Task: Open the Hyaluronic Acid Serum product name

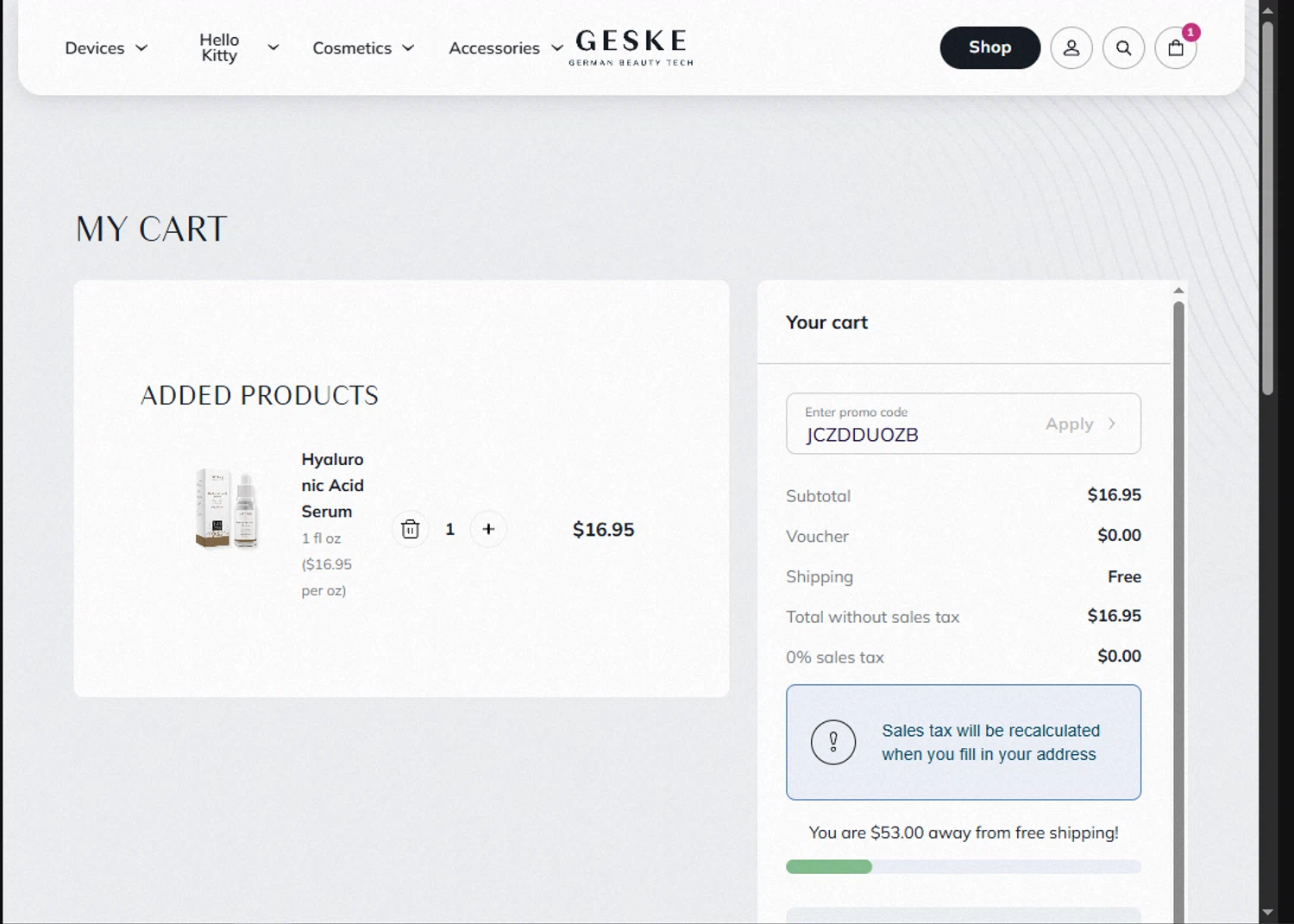Action: coord(332,485)
